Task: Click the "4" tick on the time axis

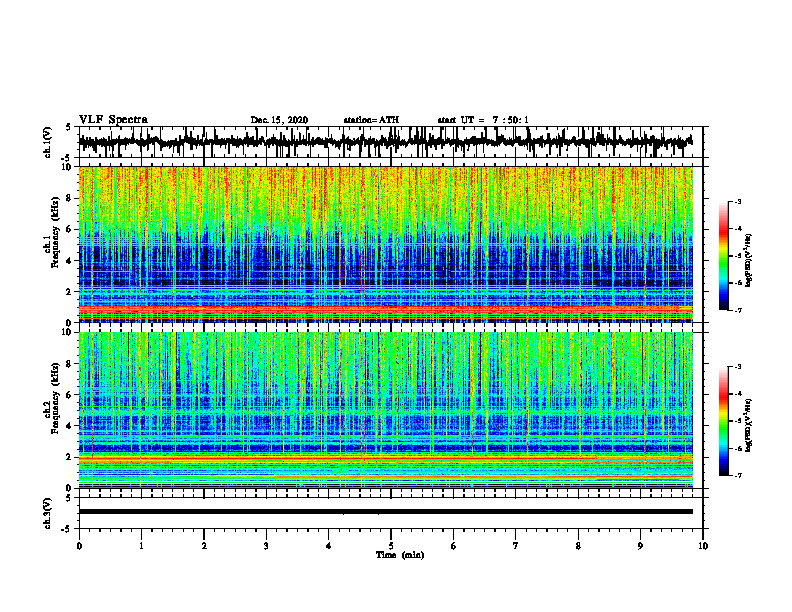Action: tap(329, 546)
